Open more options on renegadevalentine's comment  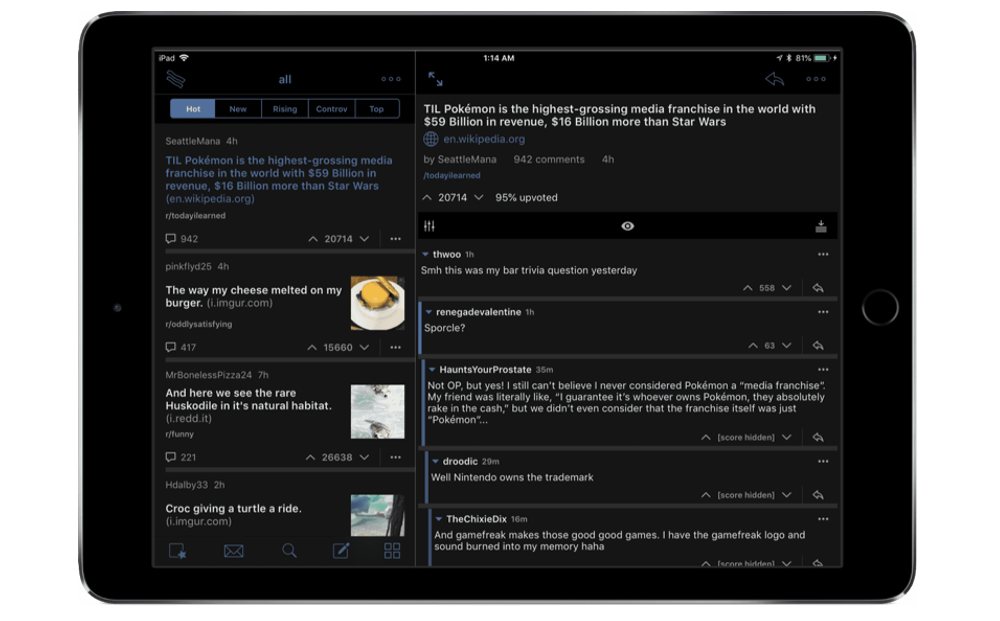823,312
